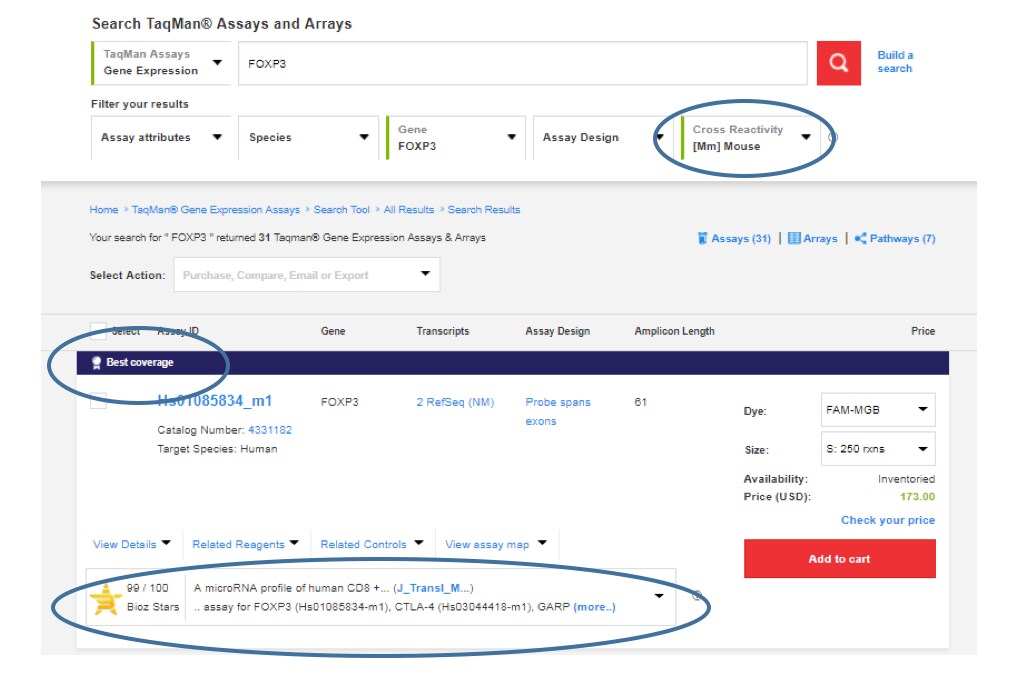1031x679 pixels.
Task: Check the box for assay Hs01085834_m1
Action: point(98,401)
